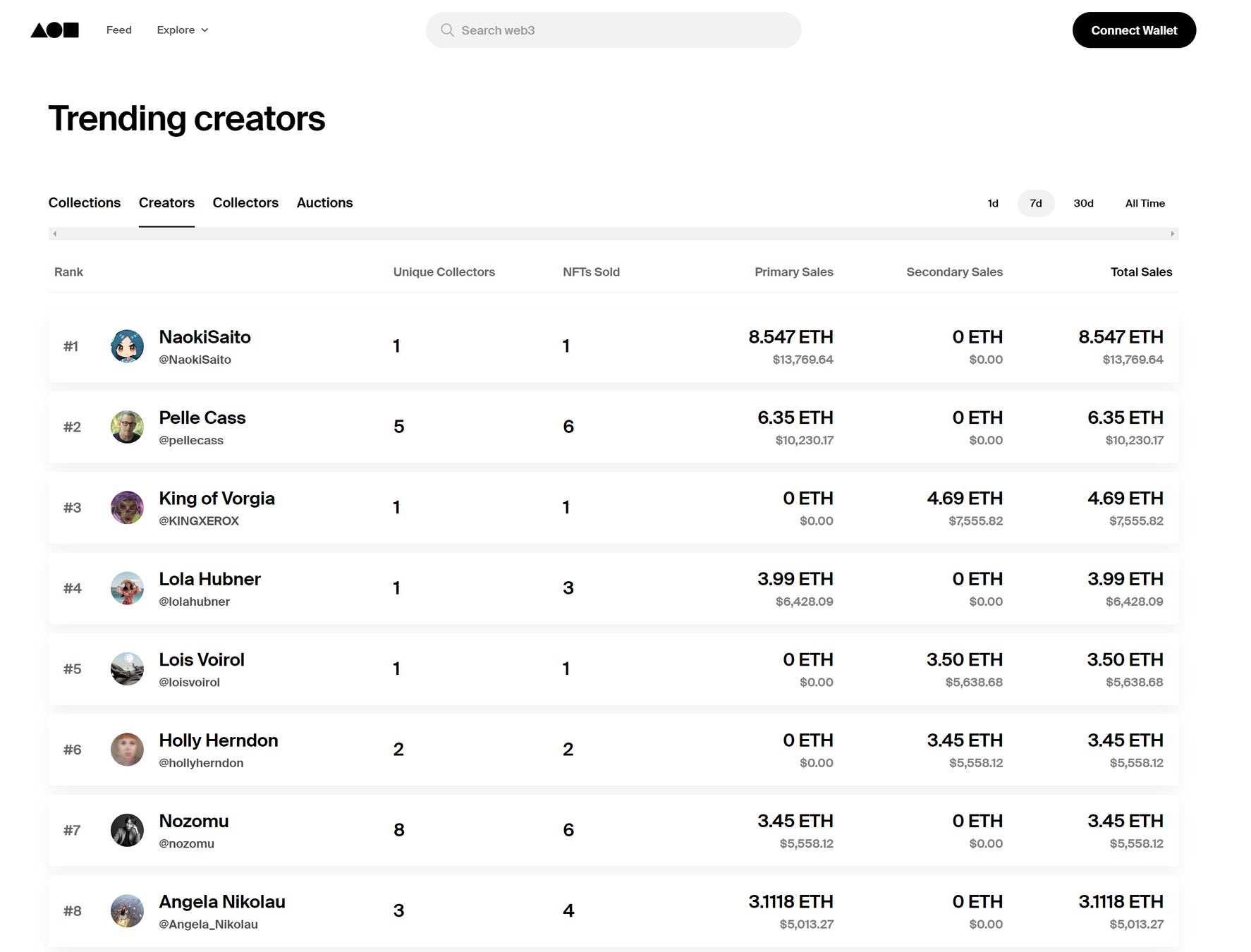Screen dimensions: 1251x952
Task: Open NaokiSaito's avatar picture
Action: click(x=128, y=346)
